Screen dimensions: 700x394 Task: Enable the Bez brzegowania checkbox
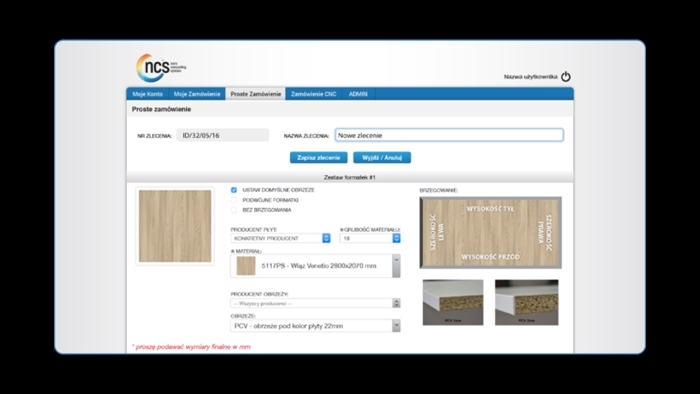pos(234,210)
